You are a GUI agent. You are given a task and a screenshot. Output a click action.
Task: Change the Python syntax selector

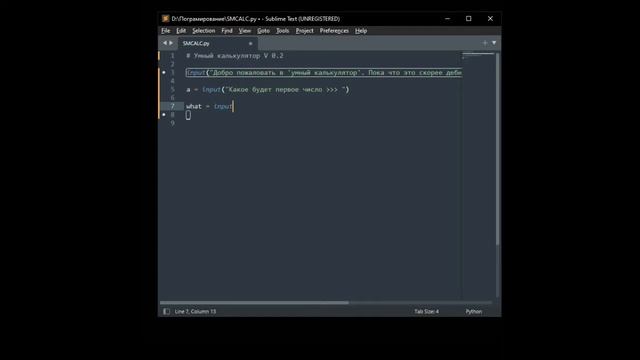[473, 311]
